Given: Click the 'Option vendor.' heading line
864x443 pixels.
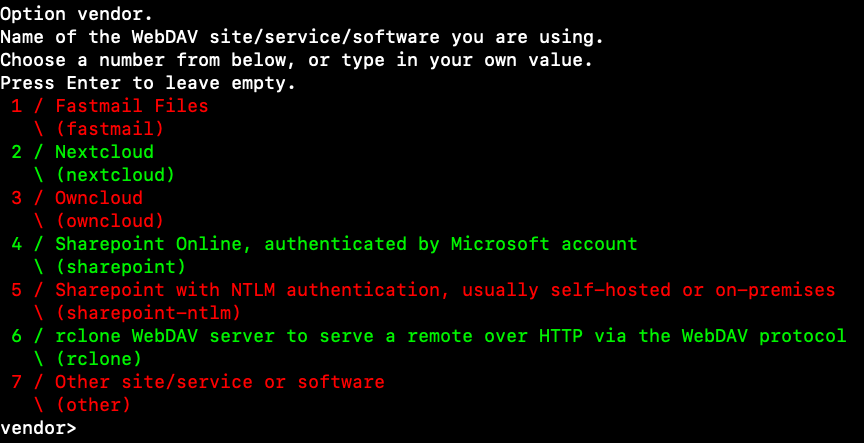Looking at the screenshot, I should 77,14.
